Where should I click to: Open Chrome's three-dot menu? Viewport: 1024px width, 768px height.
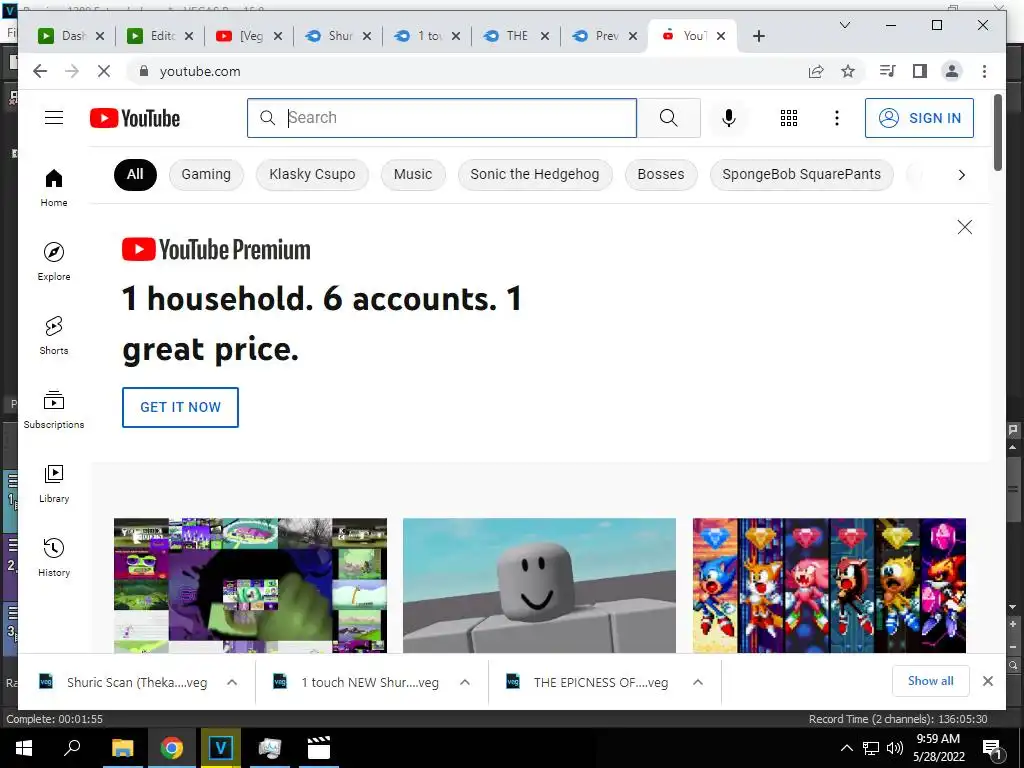click(x=984, y=71)
